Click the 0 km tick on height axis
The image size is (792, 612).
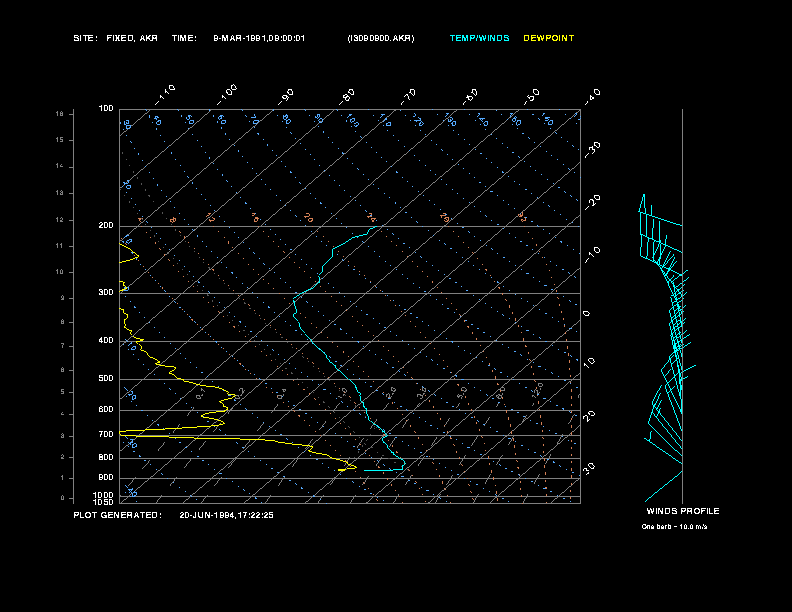coord(63,498)
